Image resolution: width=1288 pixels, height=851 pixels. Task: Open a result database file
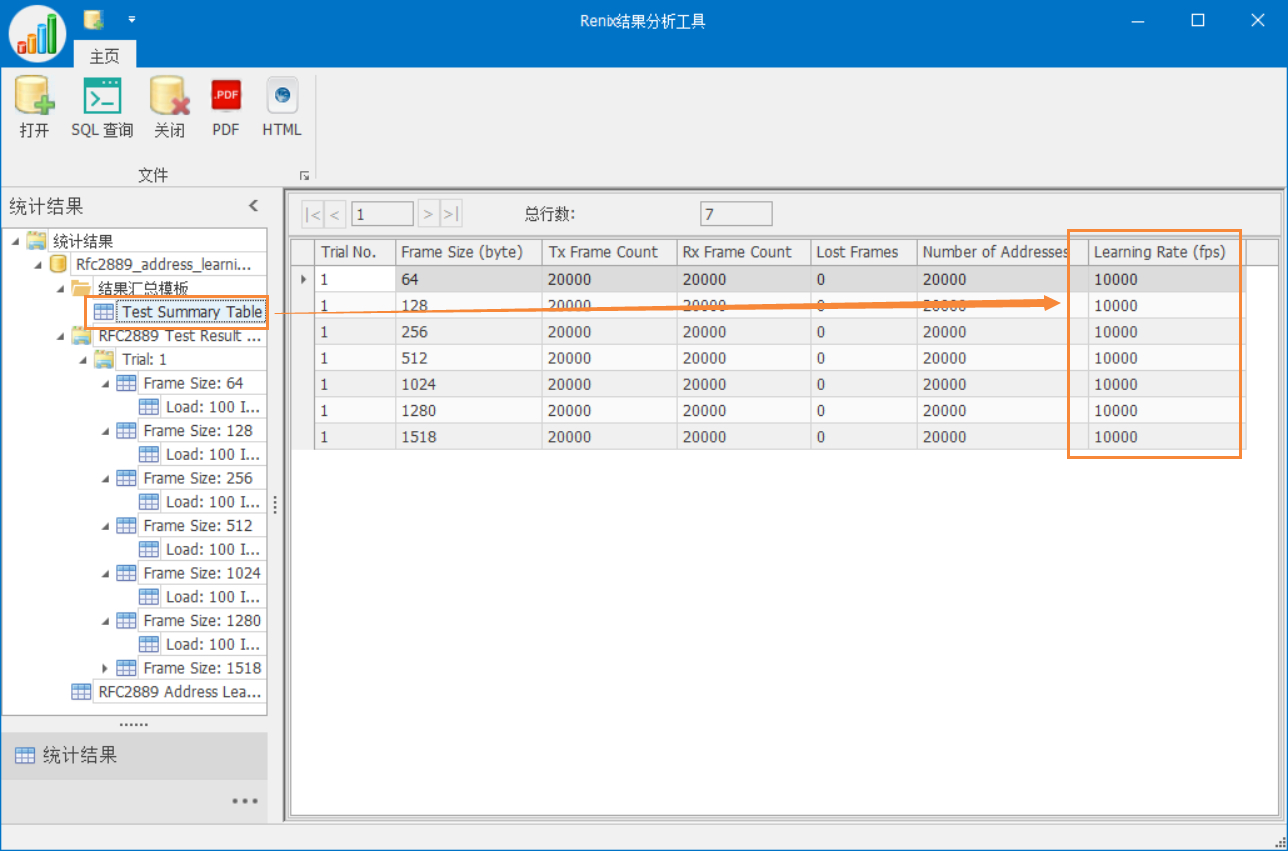click(34, 107)
